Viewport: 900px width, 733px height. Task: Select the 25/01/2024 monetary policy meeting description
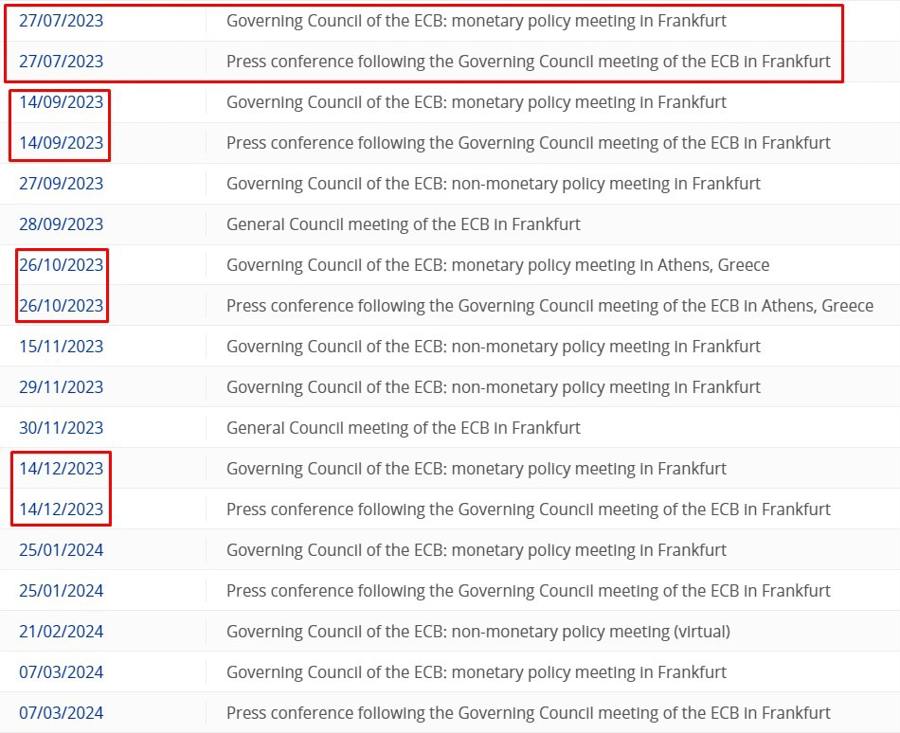(476, 550)
